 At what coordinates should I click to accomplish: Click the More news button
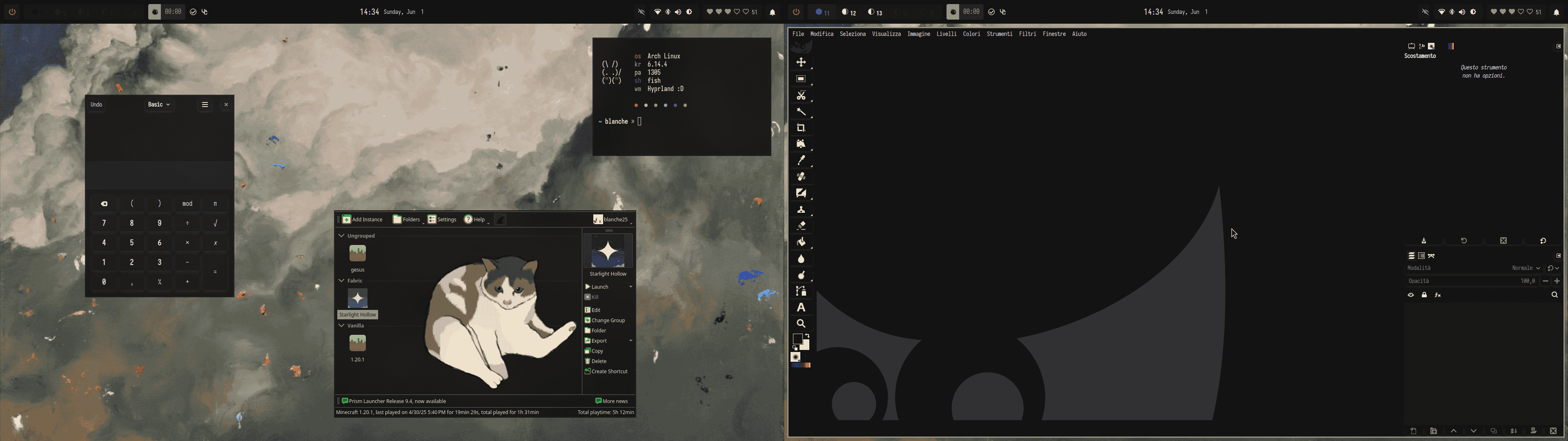[x=612, y=401]
